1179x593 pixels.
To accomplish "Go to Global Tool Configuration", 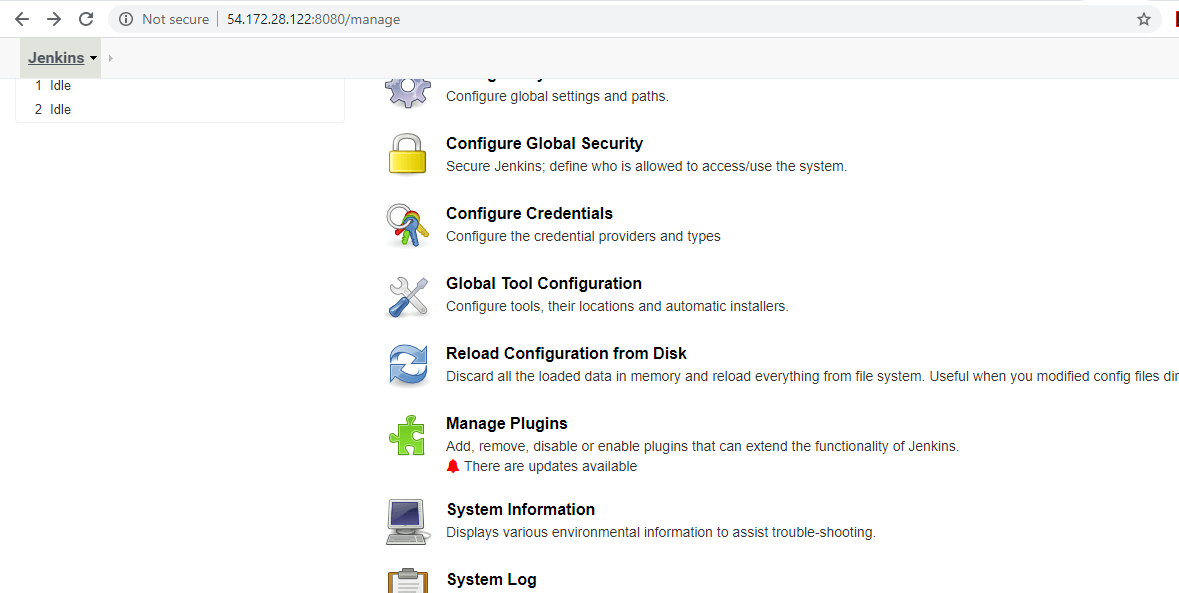I will click(x=544, y=283).
